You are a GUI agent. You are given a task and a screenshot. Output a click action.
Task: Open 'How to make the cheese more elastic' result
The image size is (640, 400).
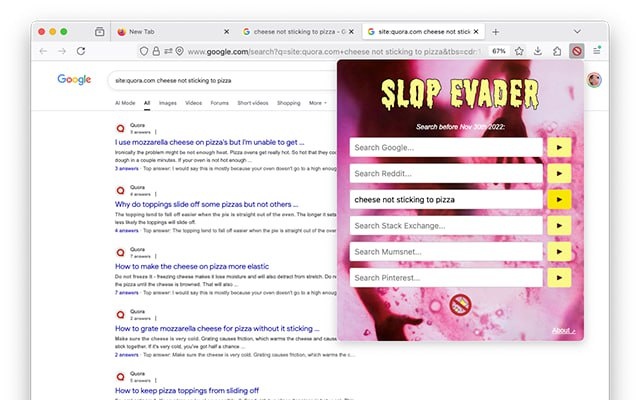[192, 266]
